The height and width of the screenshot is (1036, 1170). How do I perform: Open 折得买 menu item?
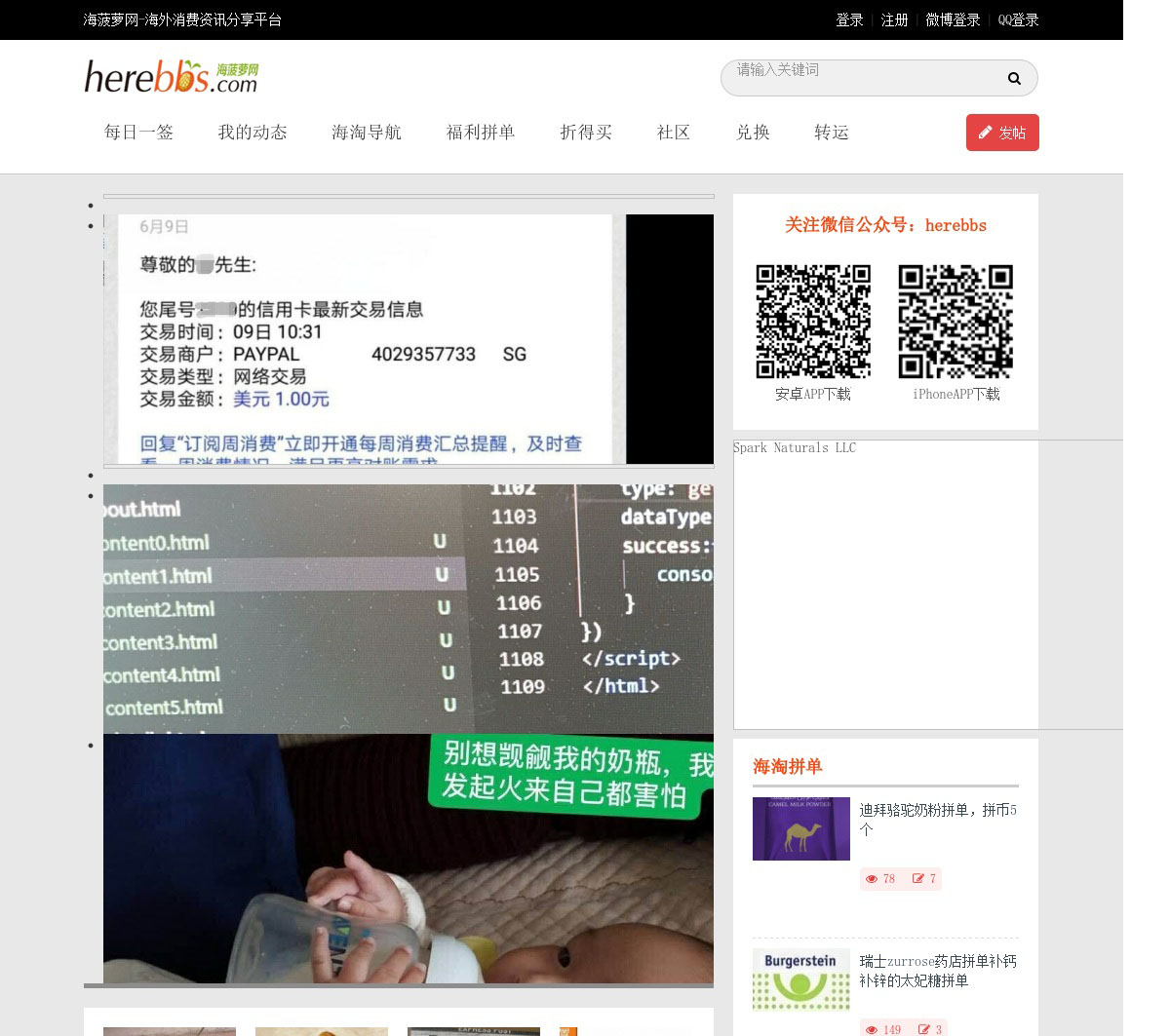tap(586, 133)
